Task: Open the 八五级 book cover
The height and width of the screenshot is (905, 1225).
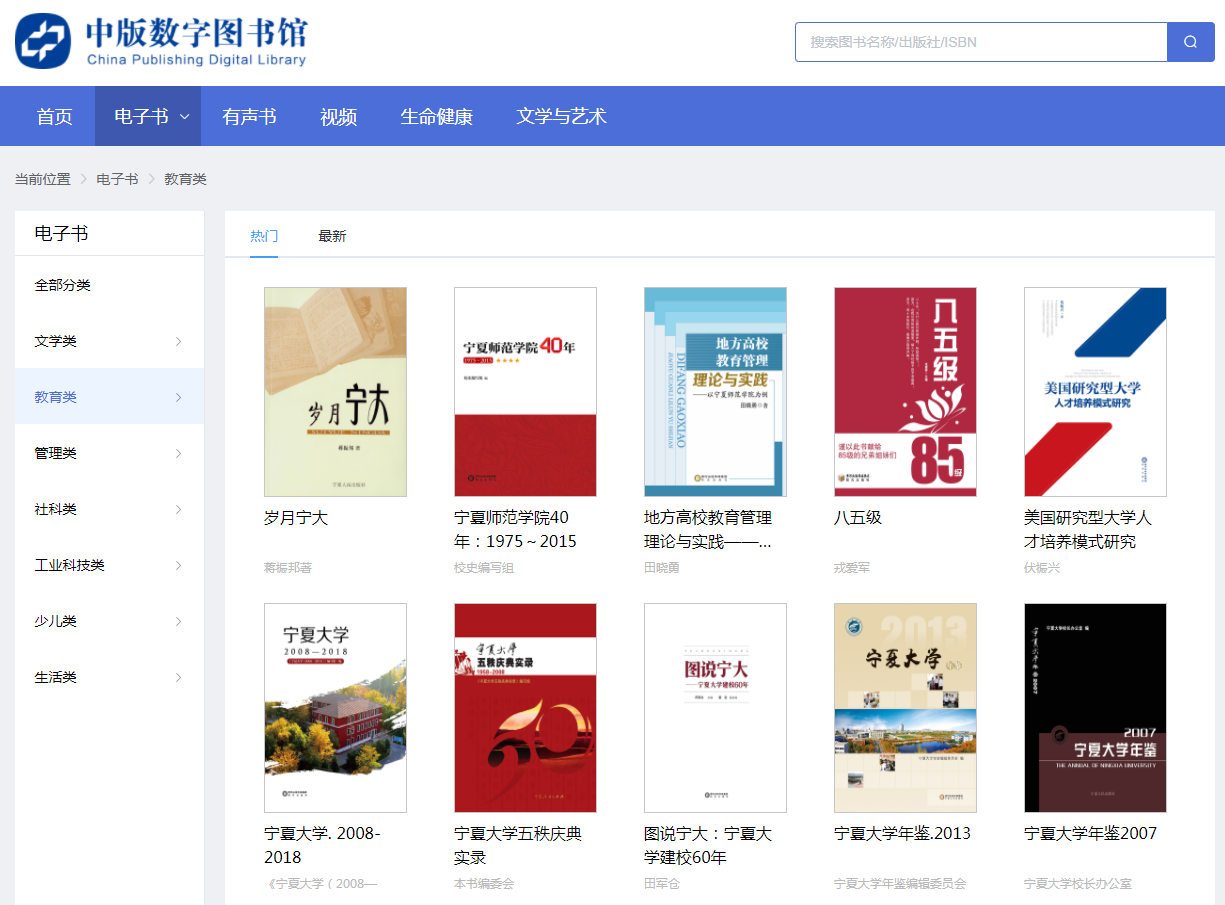Action: point(905,392)
